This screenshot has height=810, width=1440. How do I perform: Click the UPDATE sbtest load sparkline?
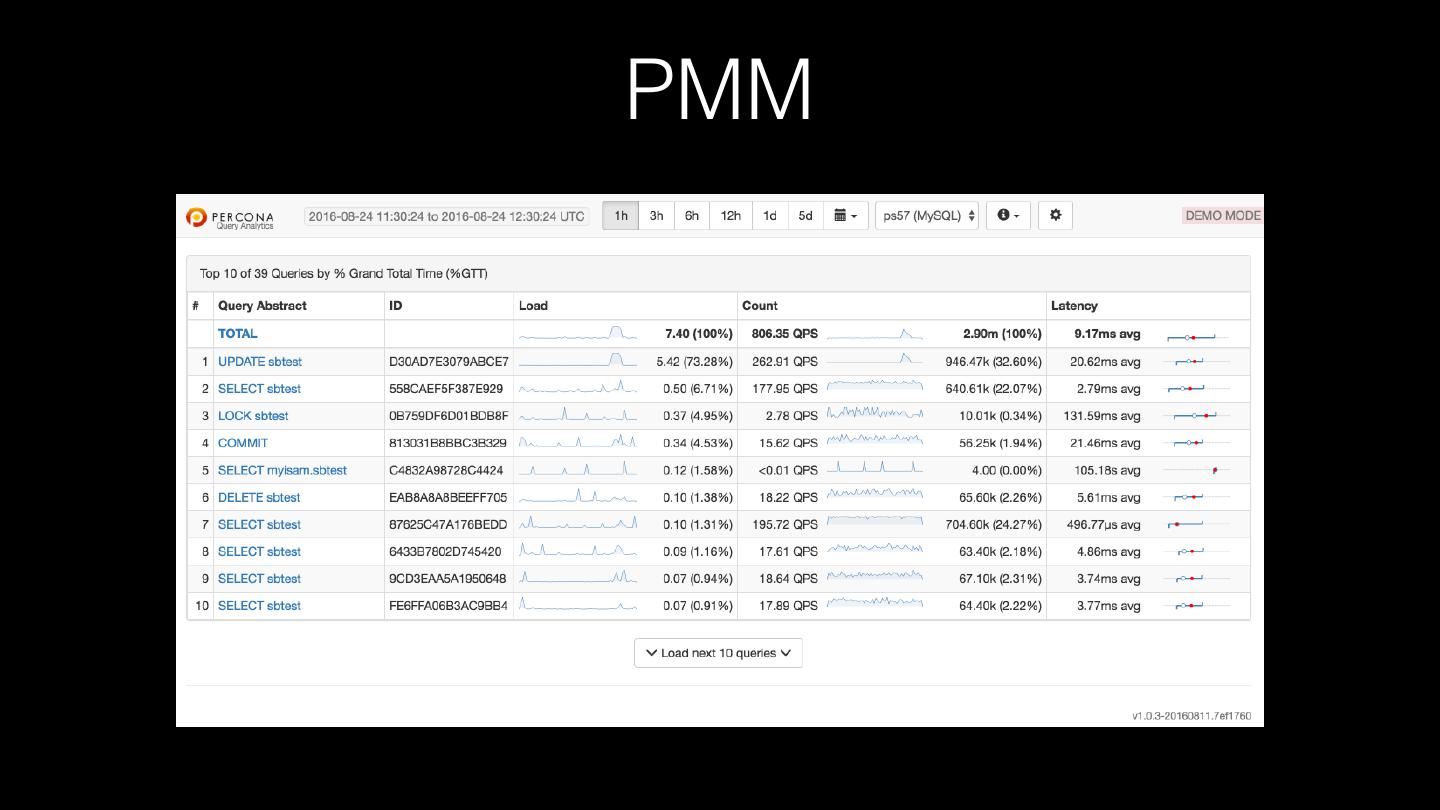578,360
